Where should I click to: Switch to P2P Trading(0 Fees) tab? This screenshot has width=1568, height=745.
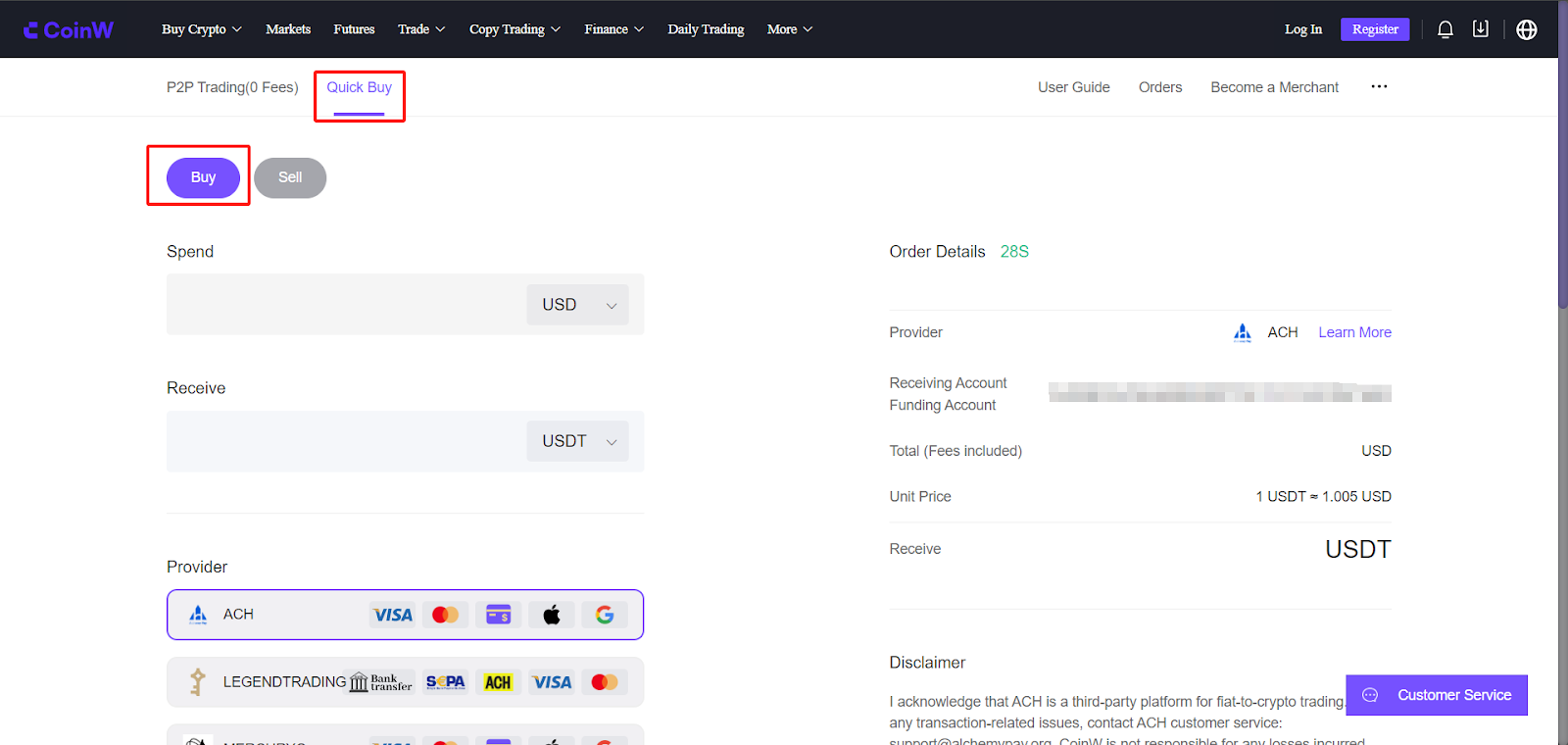point(232,87)
